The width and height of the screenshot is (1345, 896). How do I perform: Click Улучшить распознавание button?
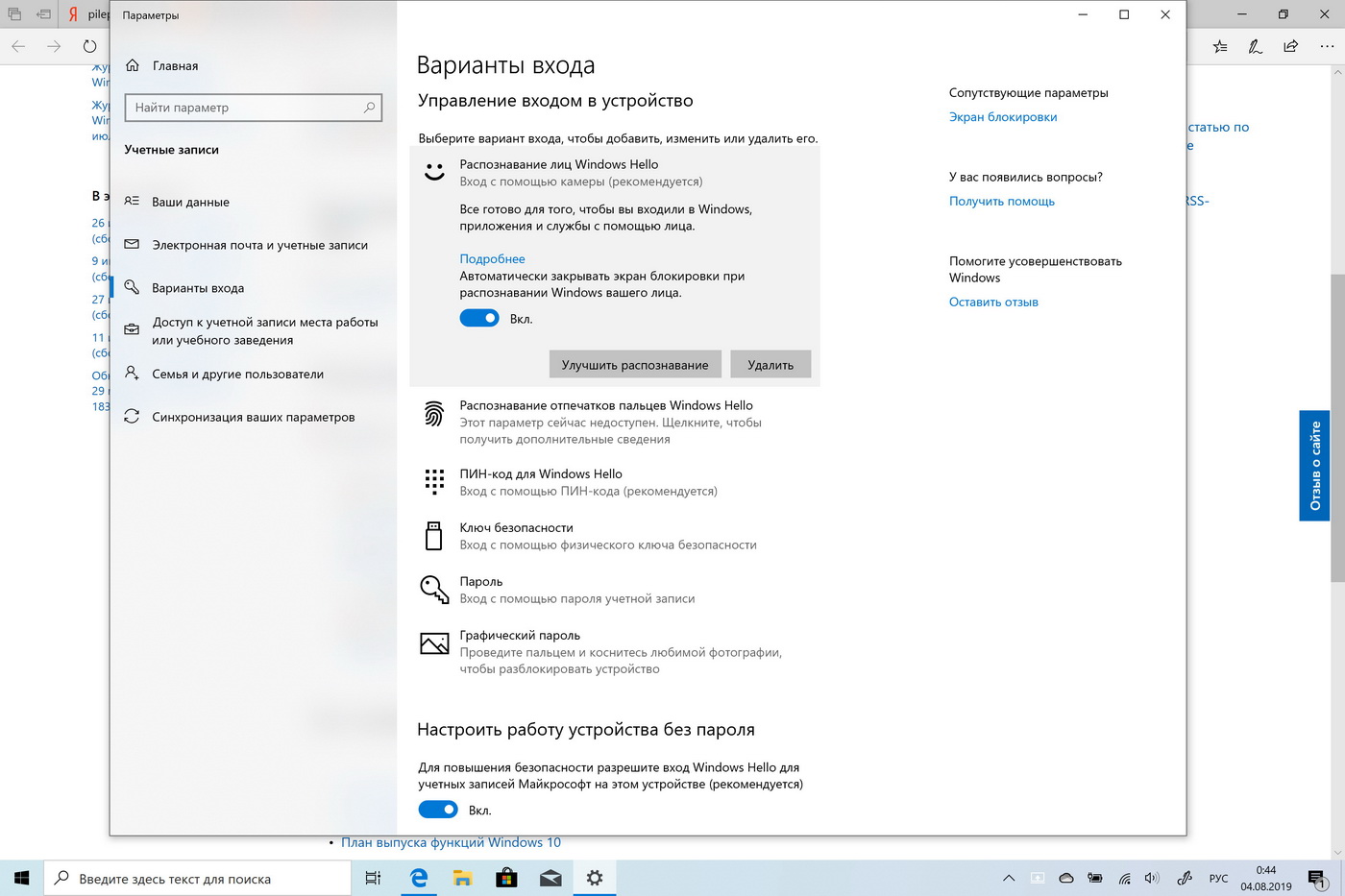635,365
